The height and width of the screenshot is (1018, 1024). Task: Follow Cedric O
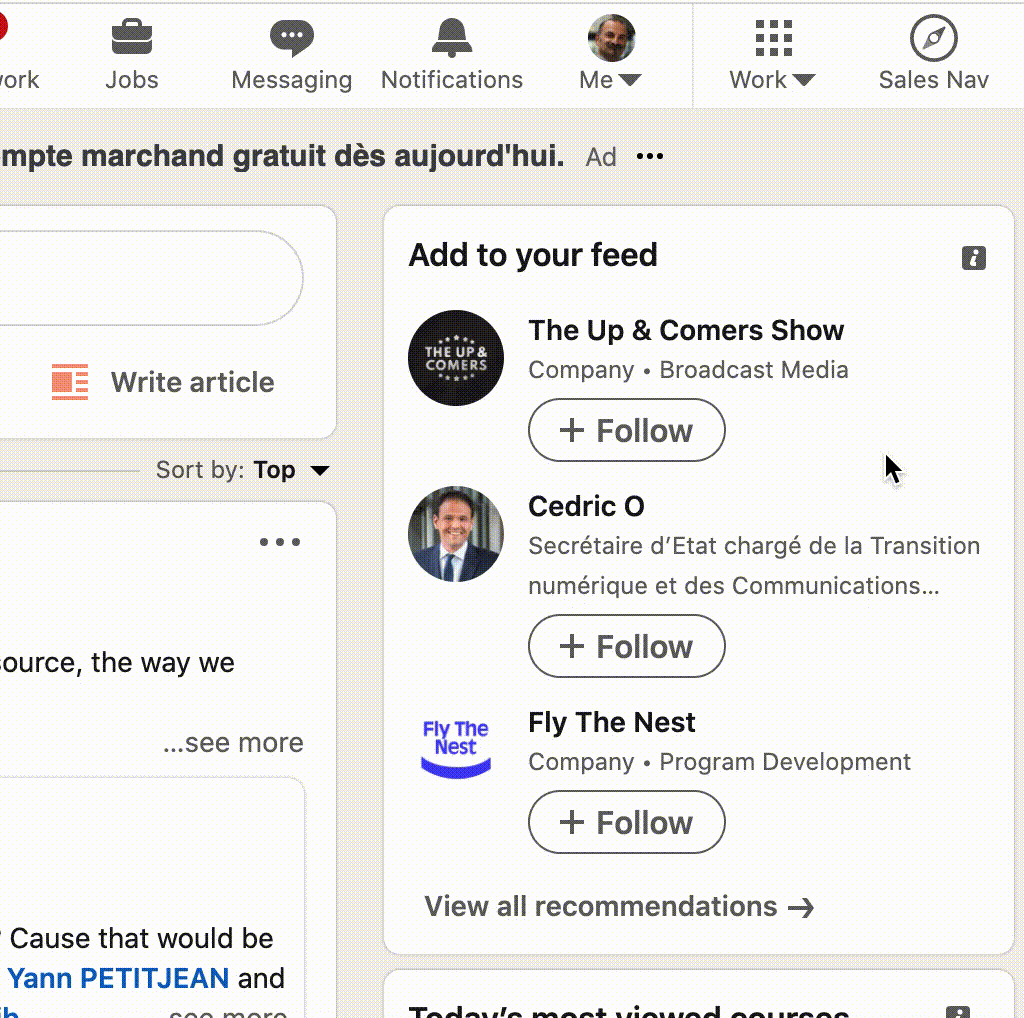(626, 646)
